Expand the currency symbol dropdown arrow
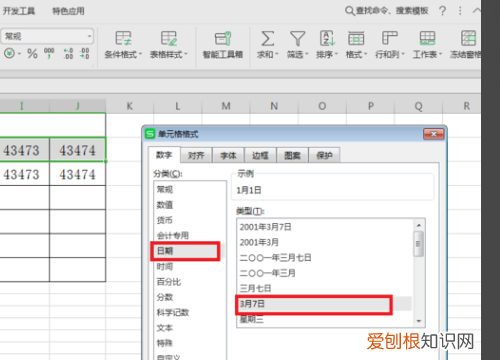The image size is (500, 360). (19, 54)
